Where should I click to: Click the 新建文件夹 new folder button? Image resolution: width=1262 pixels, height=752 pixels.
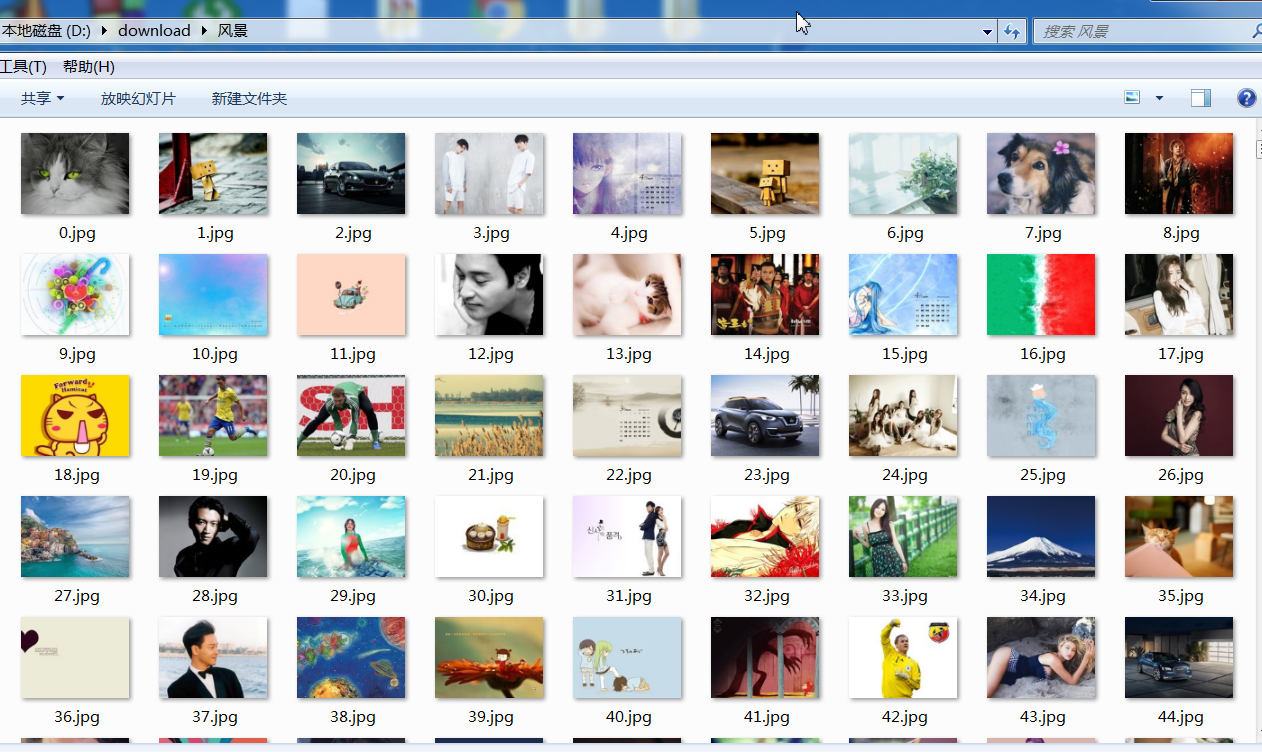[249, 98]
